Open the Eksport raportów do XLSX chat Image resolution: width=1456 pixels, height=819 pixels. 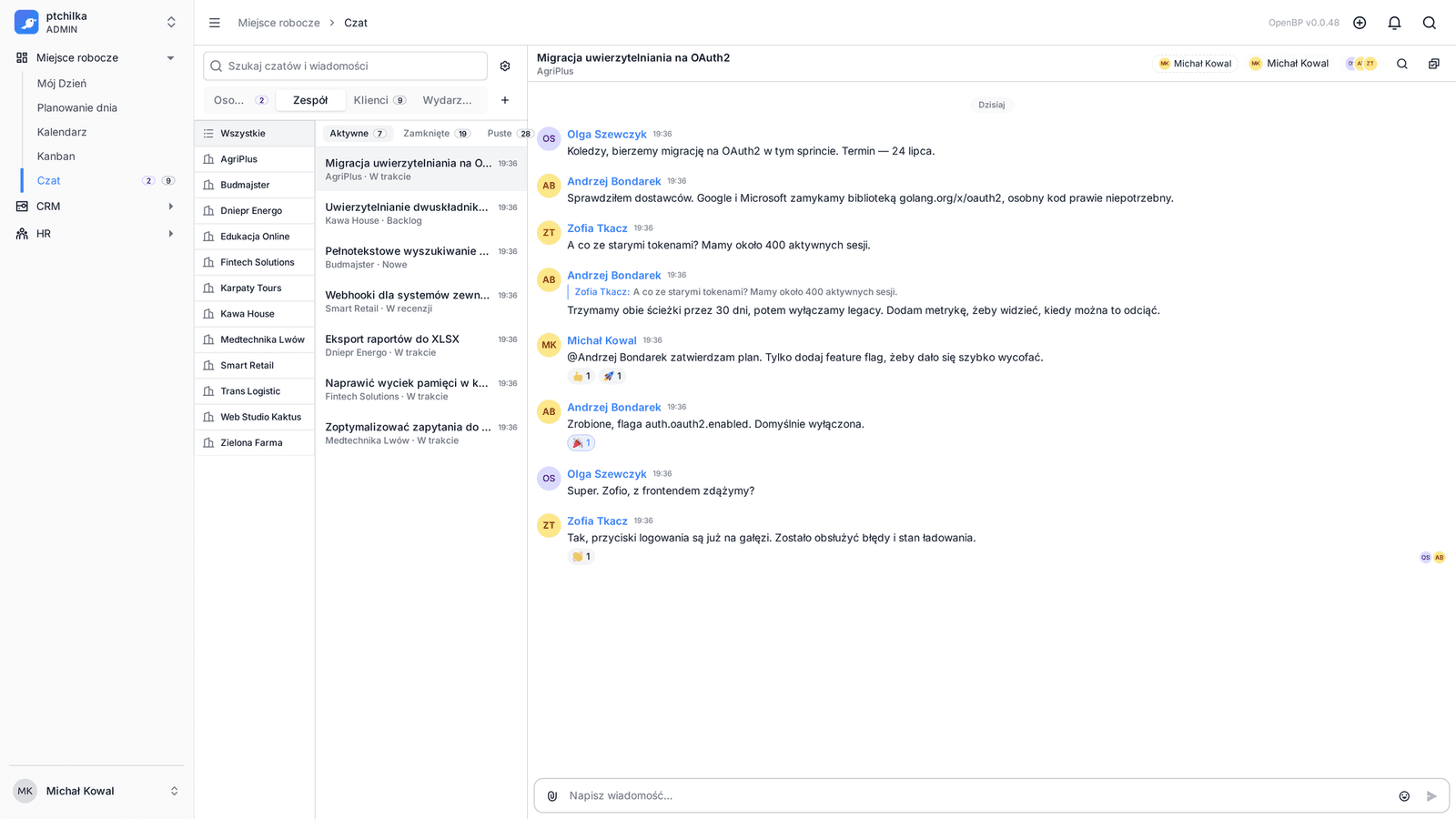[x=421, y=346]
